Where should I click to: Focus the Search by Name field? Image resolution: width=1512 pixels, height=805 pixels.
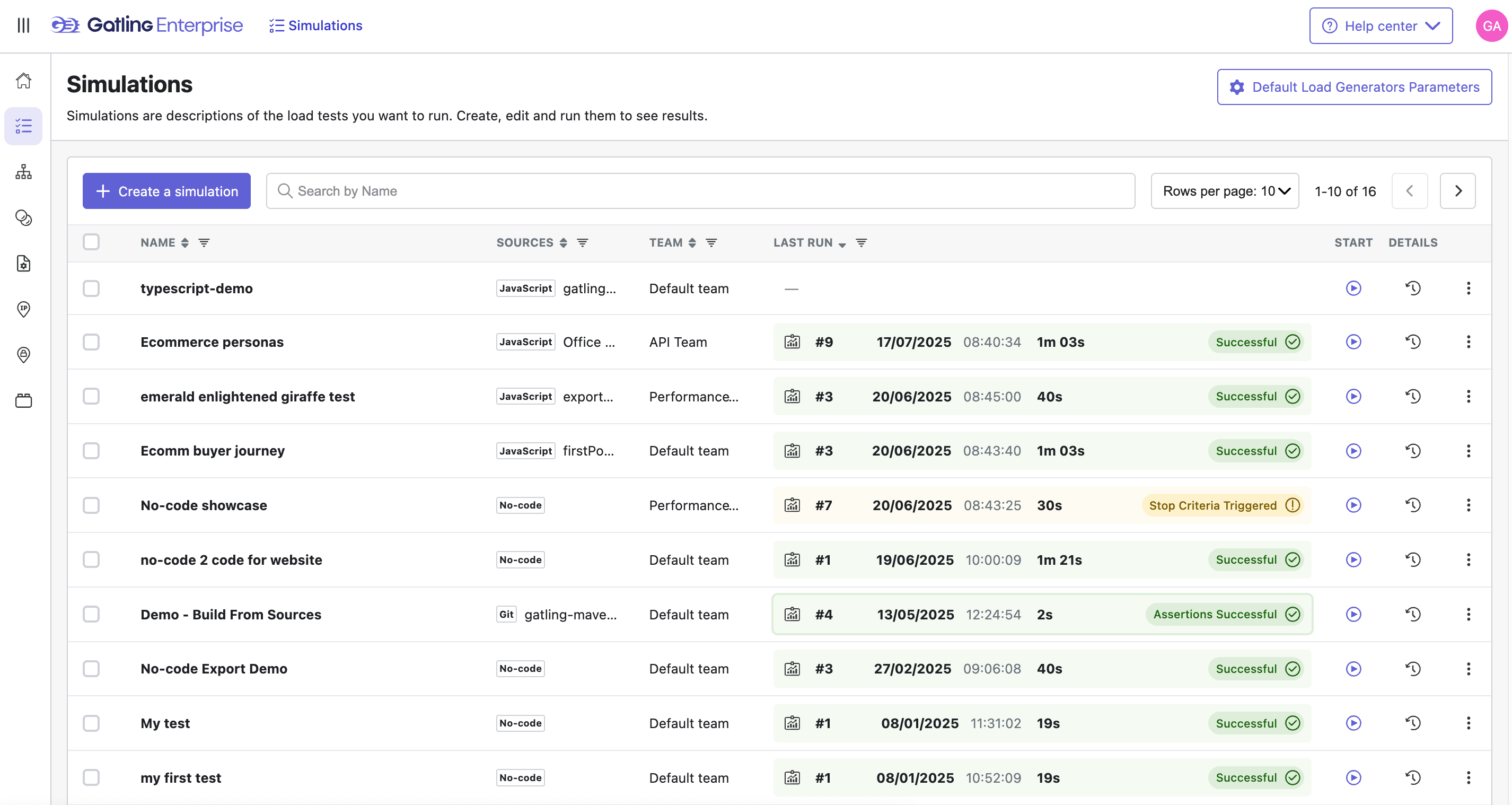(x=700, y=191)
